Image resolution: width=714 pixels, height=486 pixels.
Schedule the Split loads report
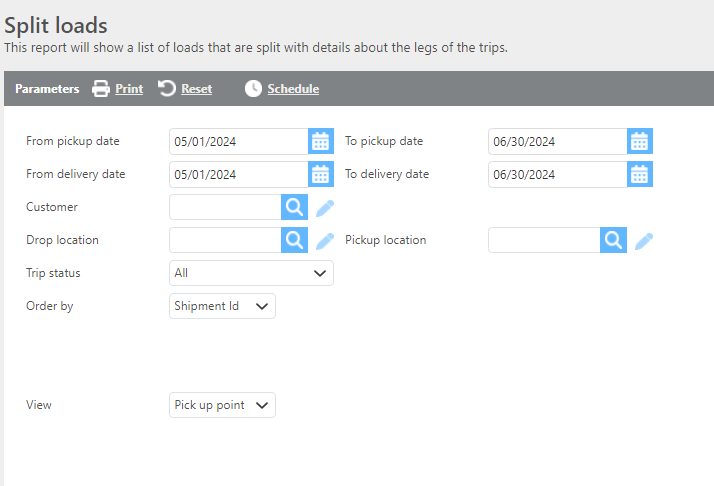[282, 89]
